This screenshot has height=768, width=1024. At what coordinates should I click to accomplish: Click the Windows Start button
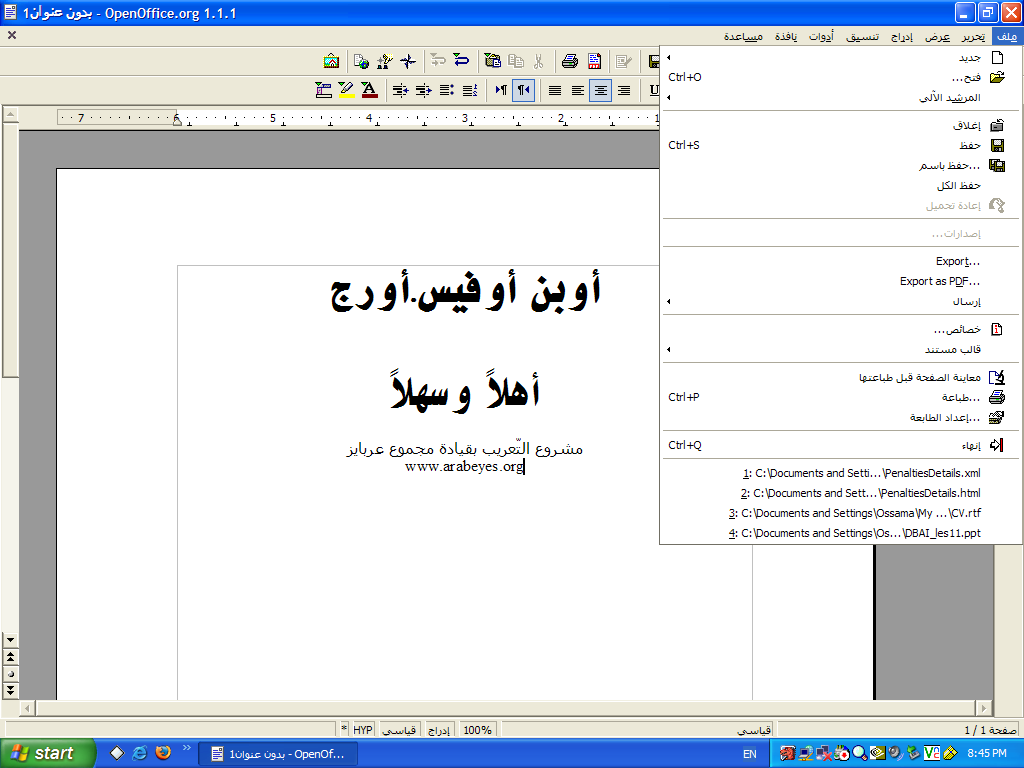coord(45,753)
